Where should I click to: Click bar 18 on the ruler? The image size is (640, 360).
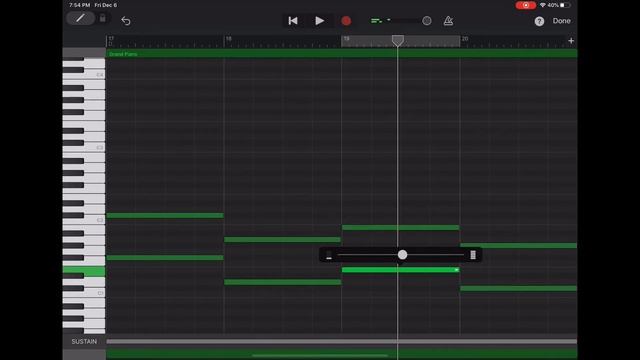(x=229, y=39)
